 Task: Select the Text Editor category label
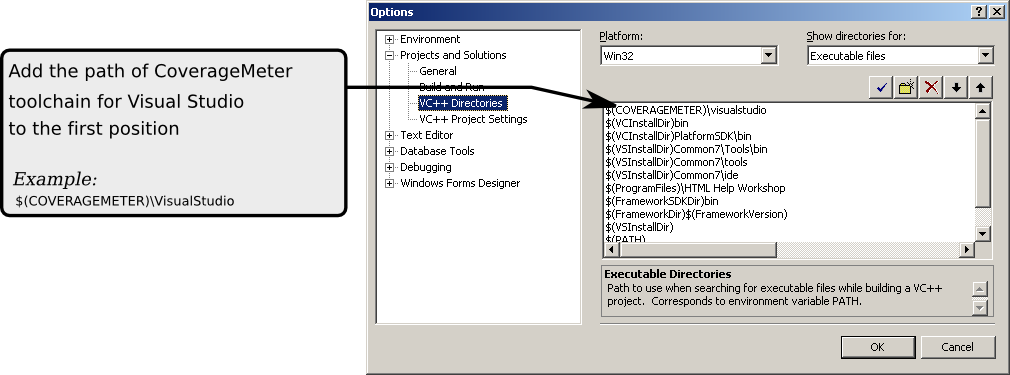point(426,135)
